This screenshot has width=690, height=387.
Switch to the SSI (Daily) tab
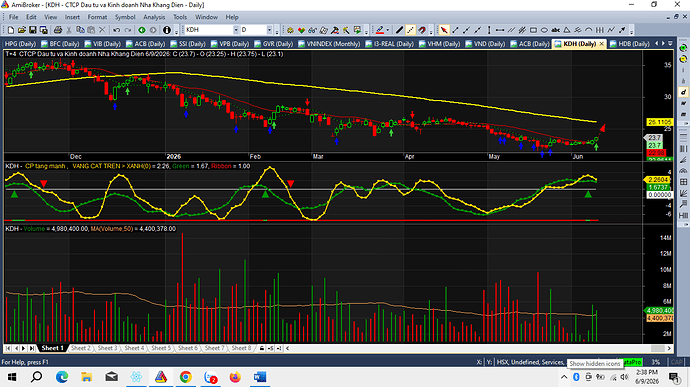click(x=188, y=44)
